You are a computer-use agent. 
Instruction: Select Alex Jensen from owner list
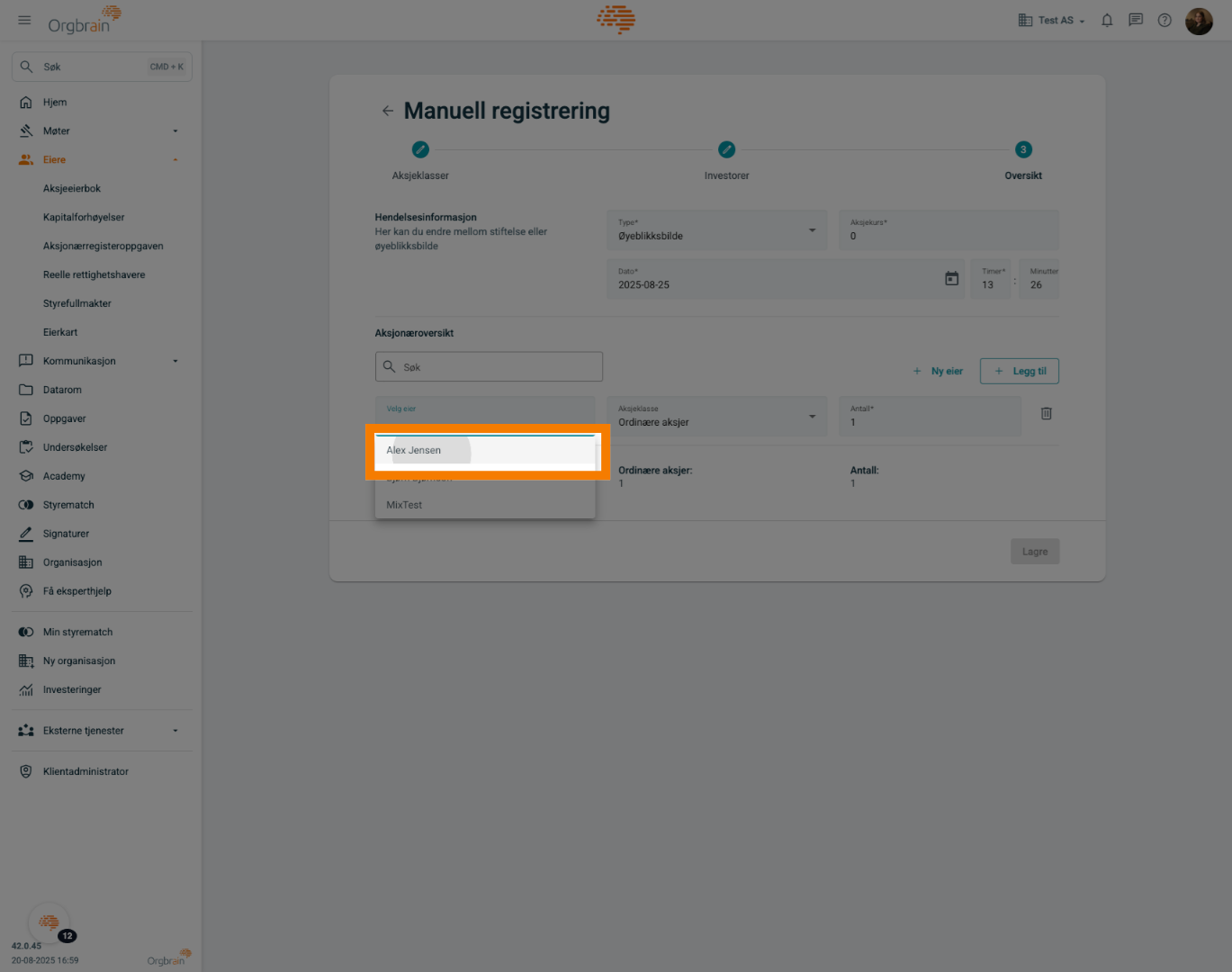[x=485, y=450]
